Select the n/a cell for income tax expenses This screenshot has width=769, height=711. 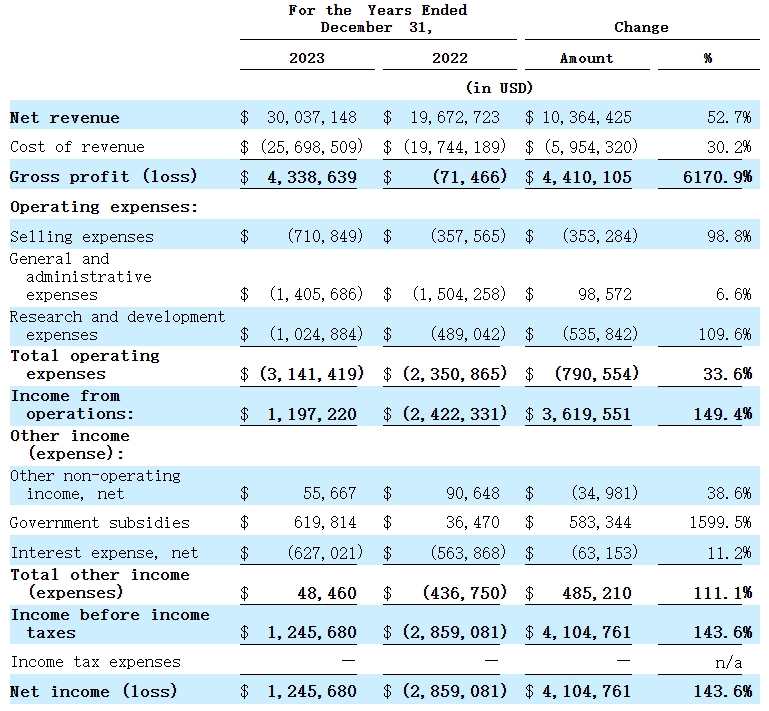click(x=737, y=662)
